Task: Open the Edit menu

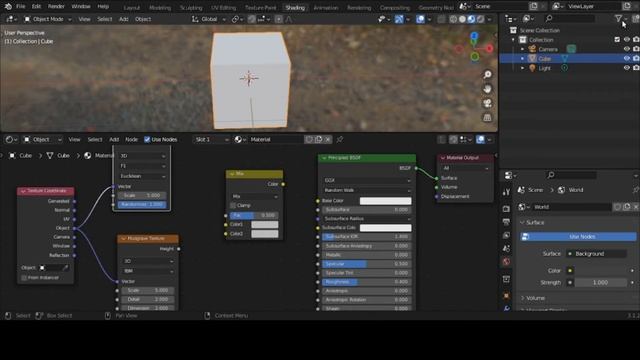Action: point(36,7)
